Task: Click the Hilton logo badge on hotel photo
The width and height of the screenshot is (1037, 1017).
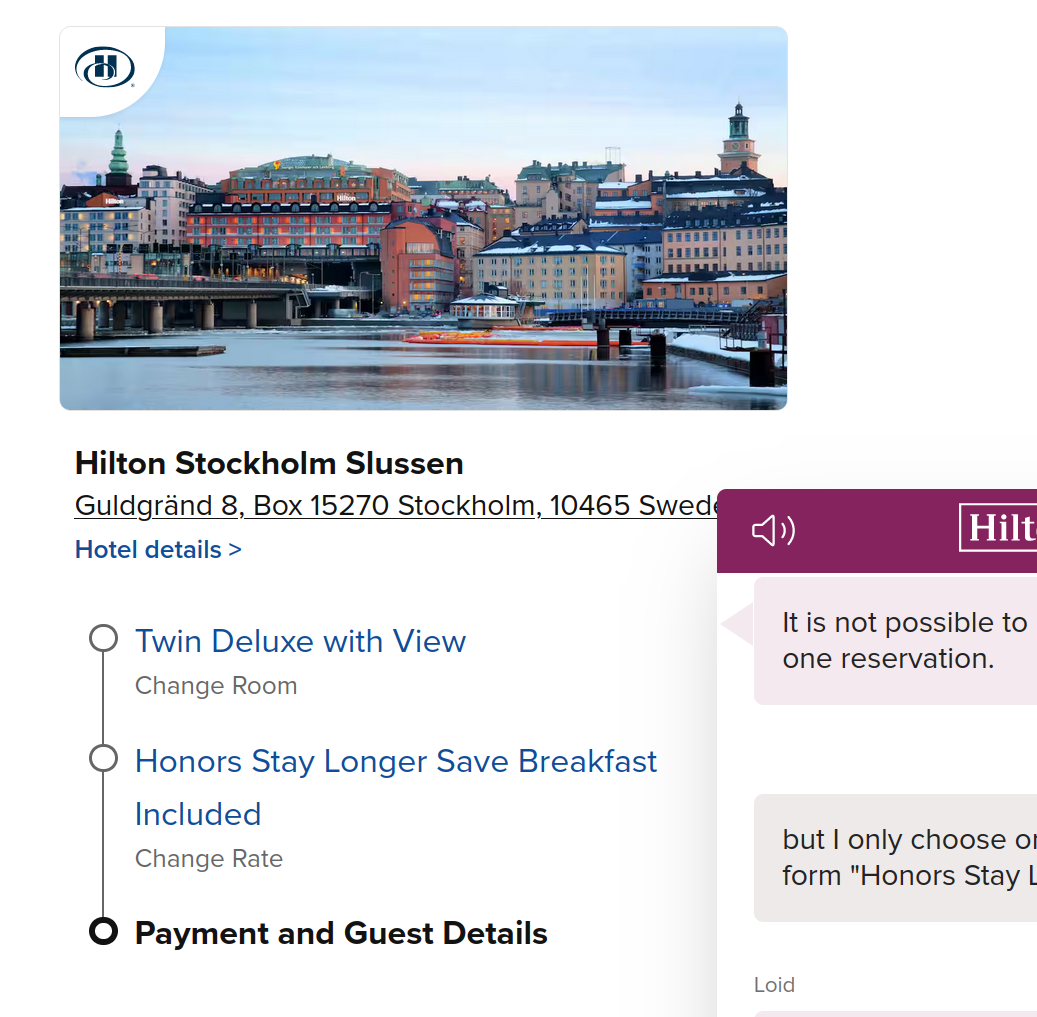Action: [104, 67]
